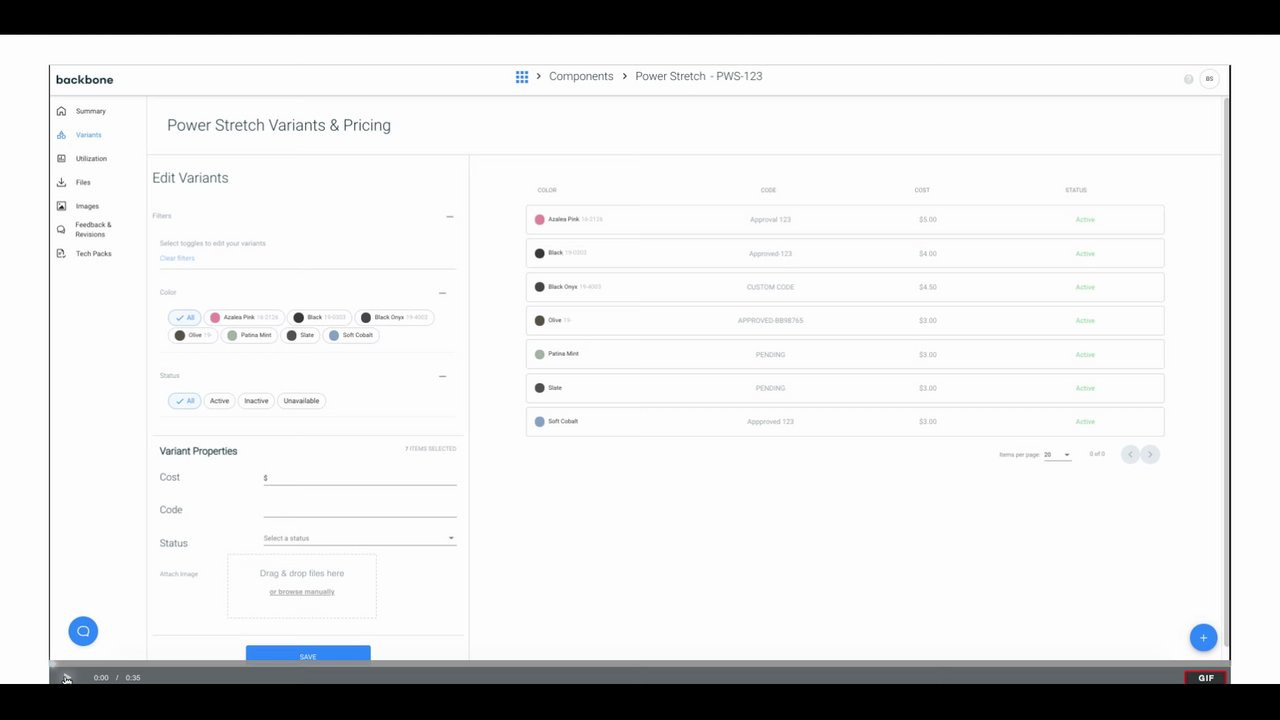Open the Images sidebar item
Image resolution: width=1280 pixels, height=720 pixels.
pos(87,206)
